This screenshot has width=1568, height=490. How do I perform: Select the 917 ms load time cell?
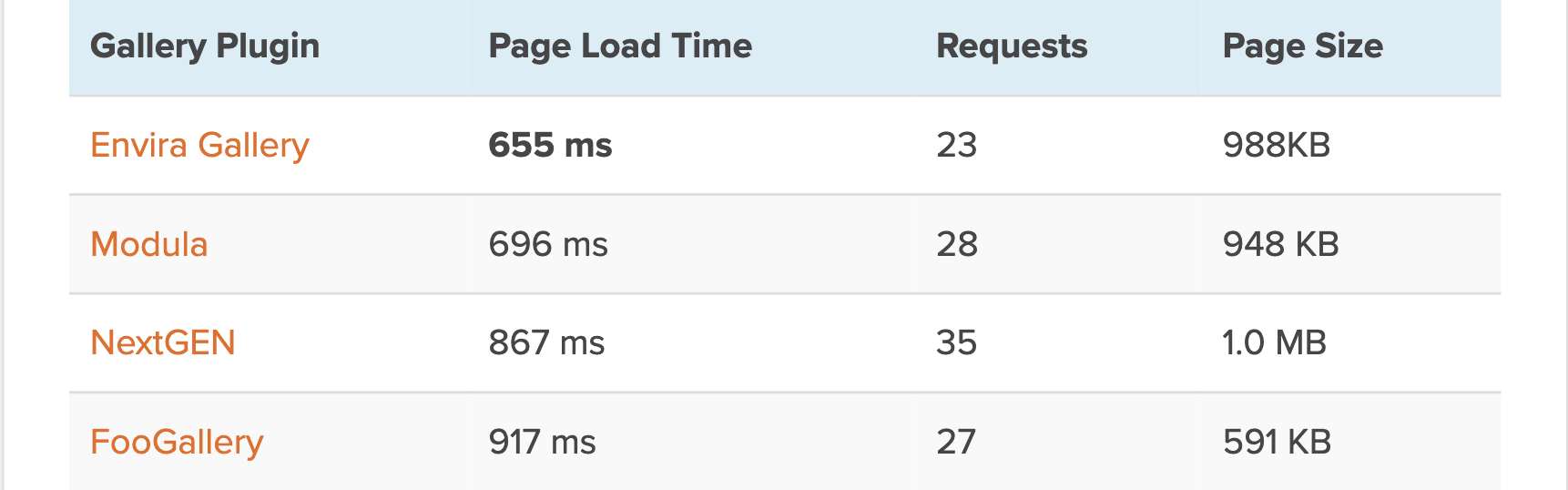pos(542,443)
